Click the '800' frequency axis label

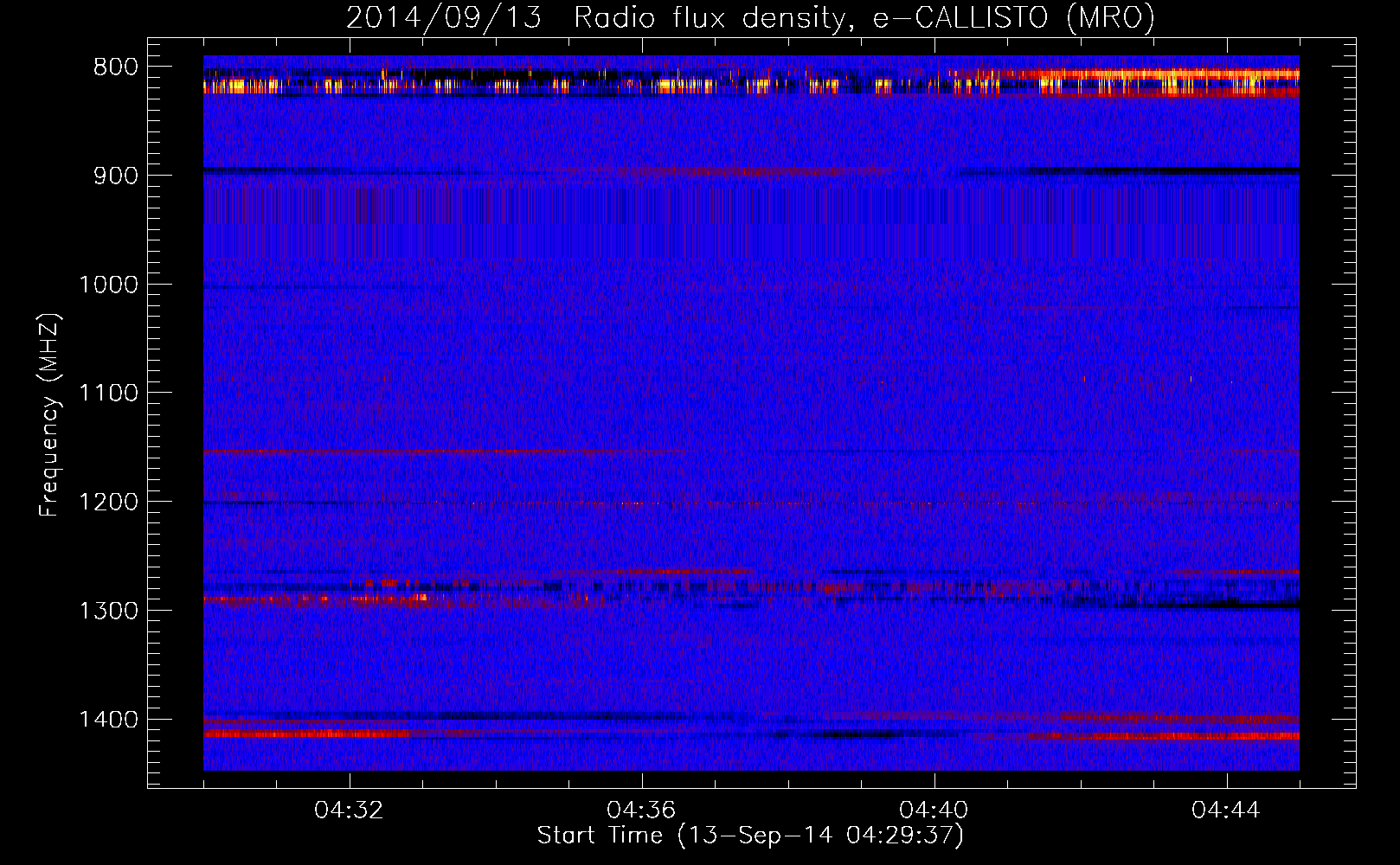pos(116,67)
